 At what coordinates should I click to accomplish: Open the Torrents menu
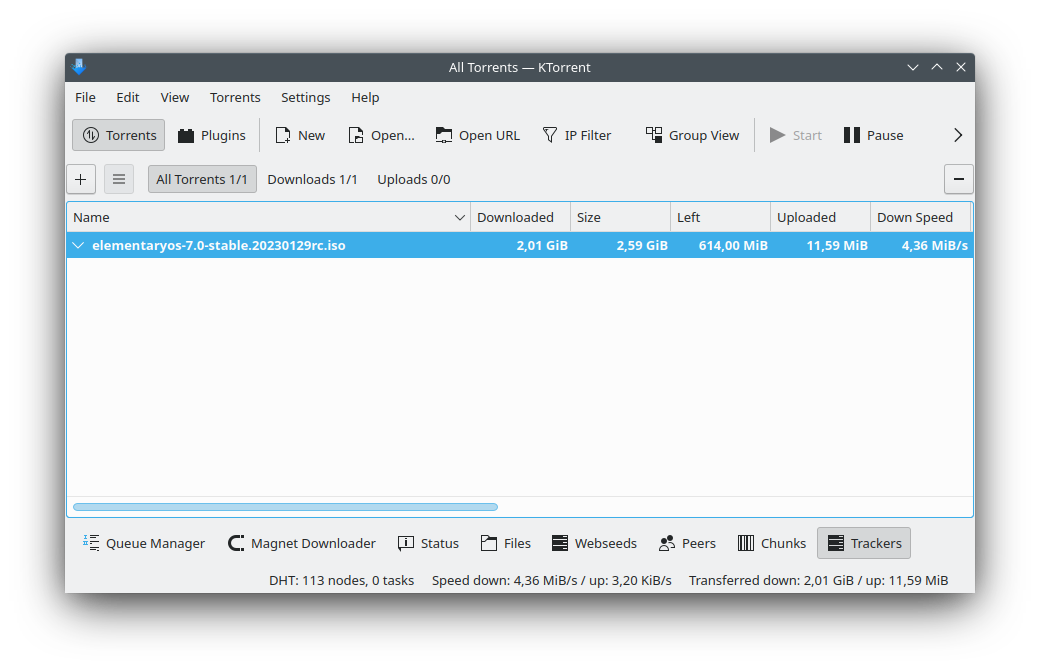tap(235, 98)
